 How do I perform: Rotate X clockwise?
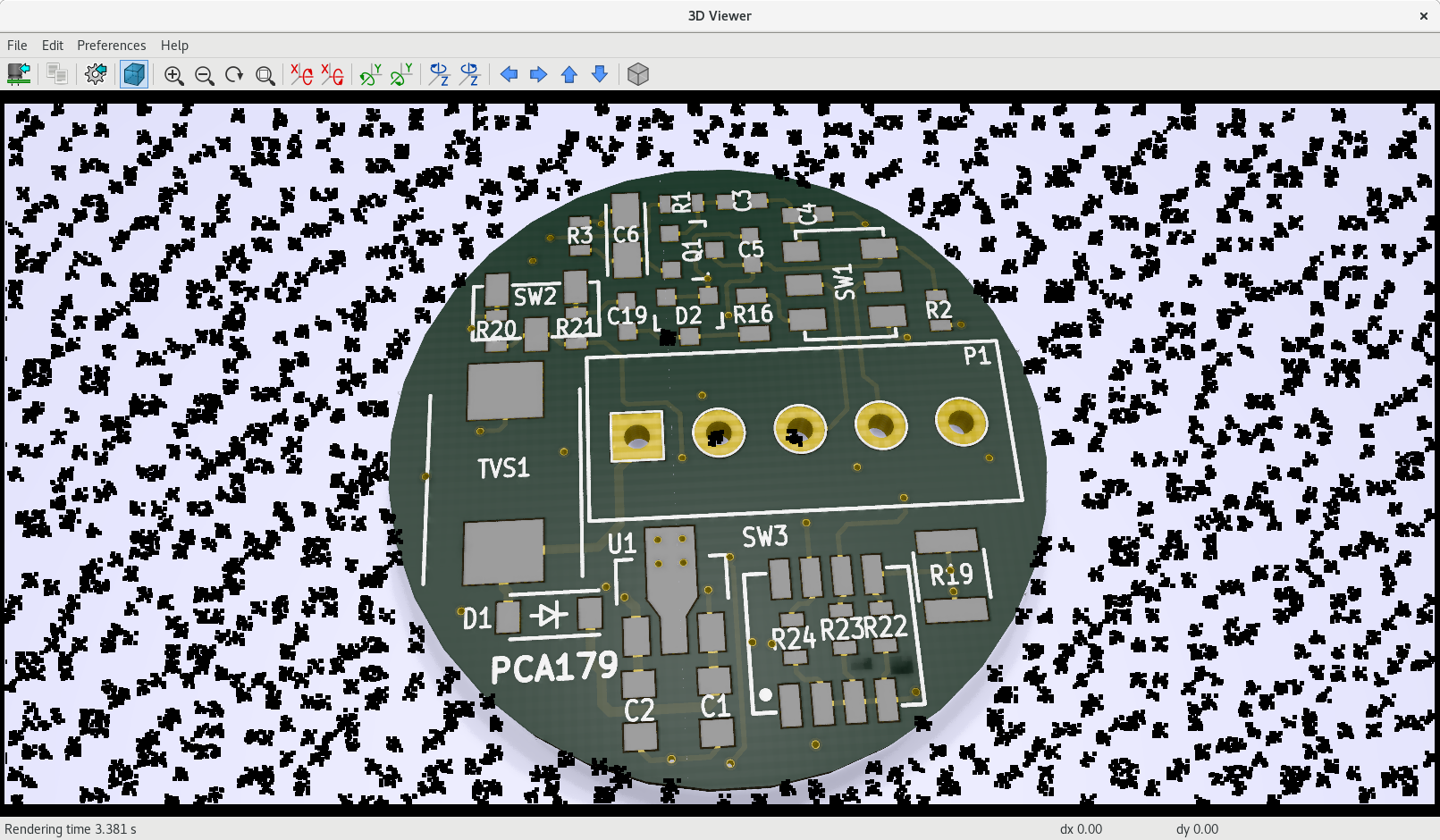tap(302, 75)
